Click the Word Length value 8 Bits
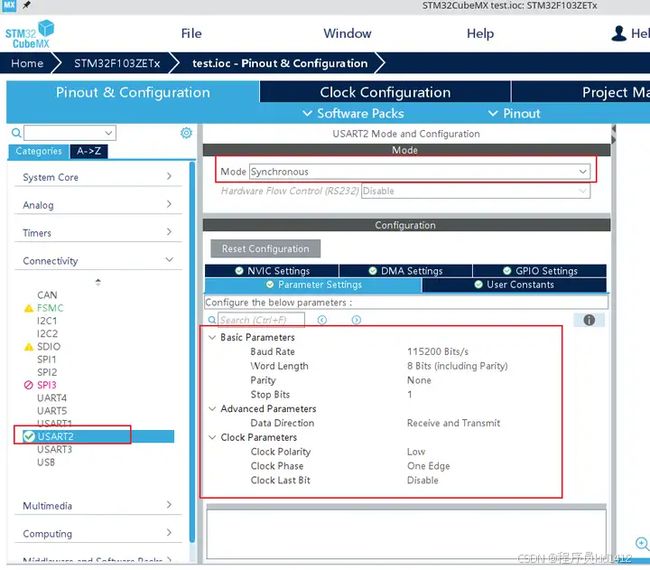Viewport: 650px width, 570px height. click(457, 366)
